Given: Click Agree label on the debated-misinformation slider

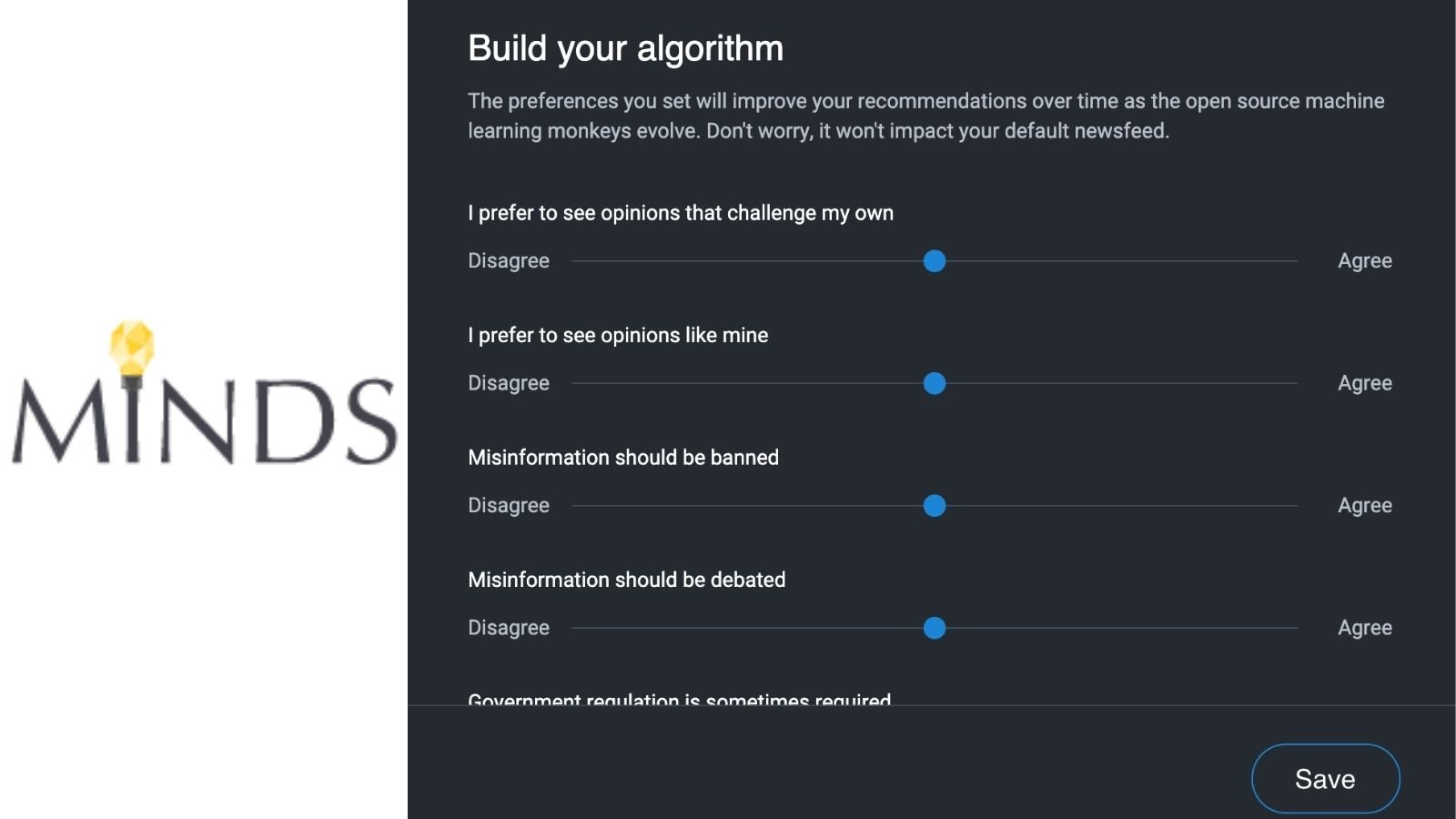Looking at the screenshot, I should point(1364,628).
